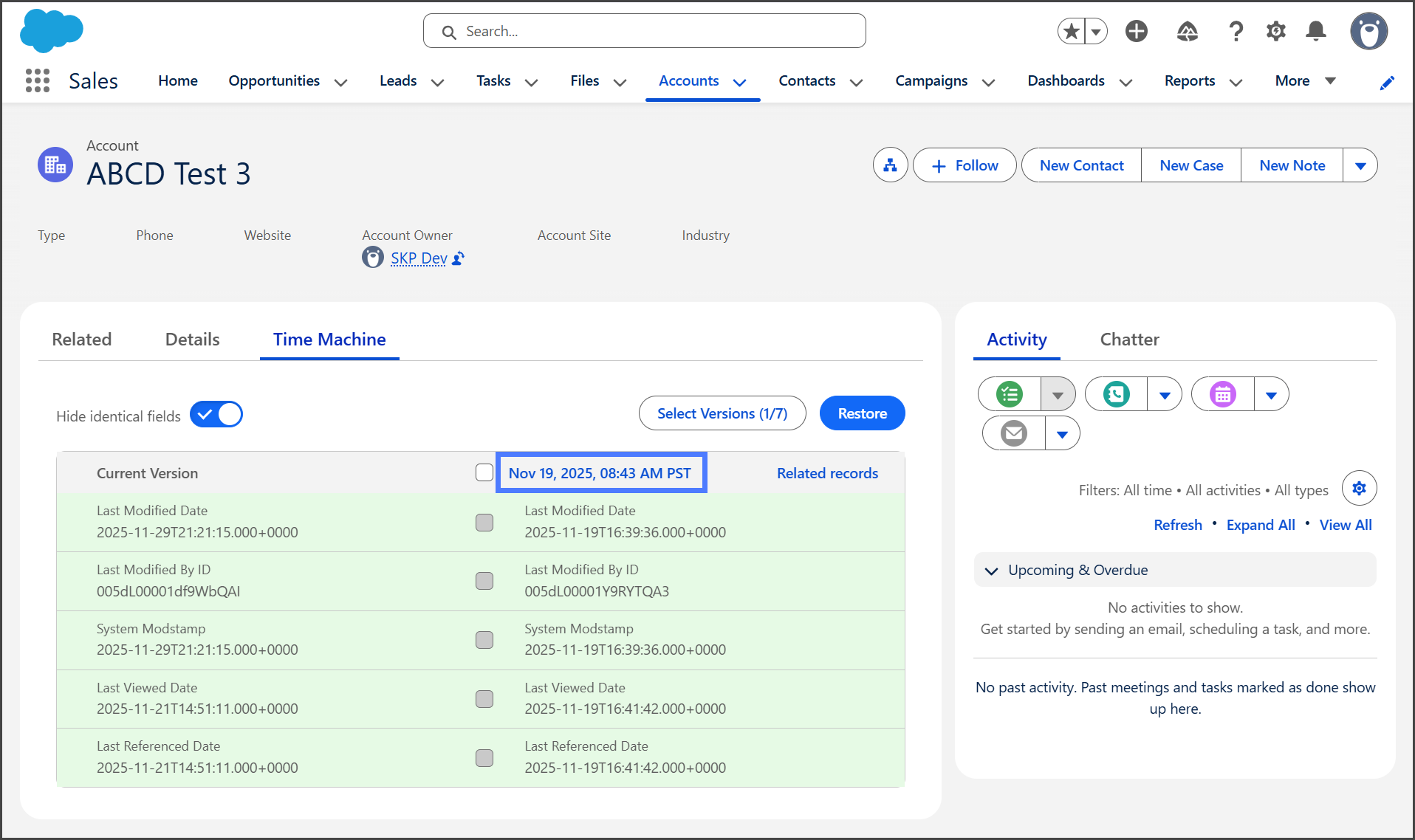Open more actions dropdown beside New Note

(x=1360, y=165)
